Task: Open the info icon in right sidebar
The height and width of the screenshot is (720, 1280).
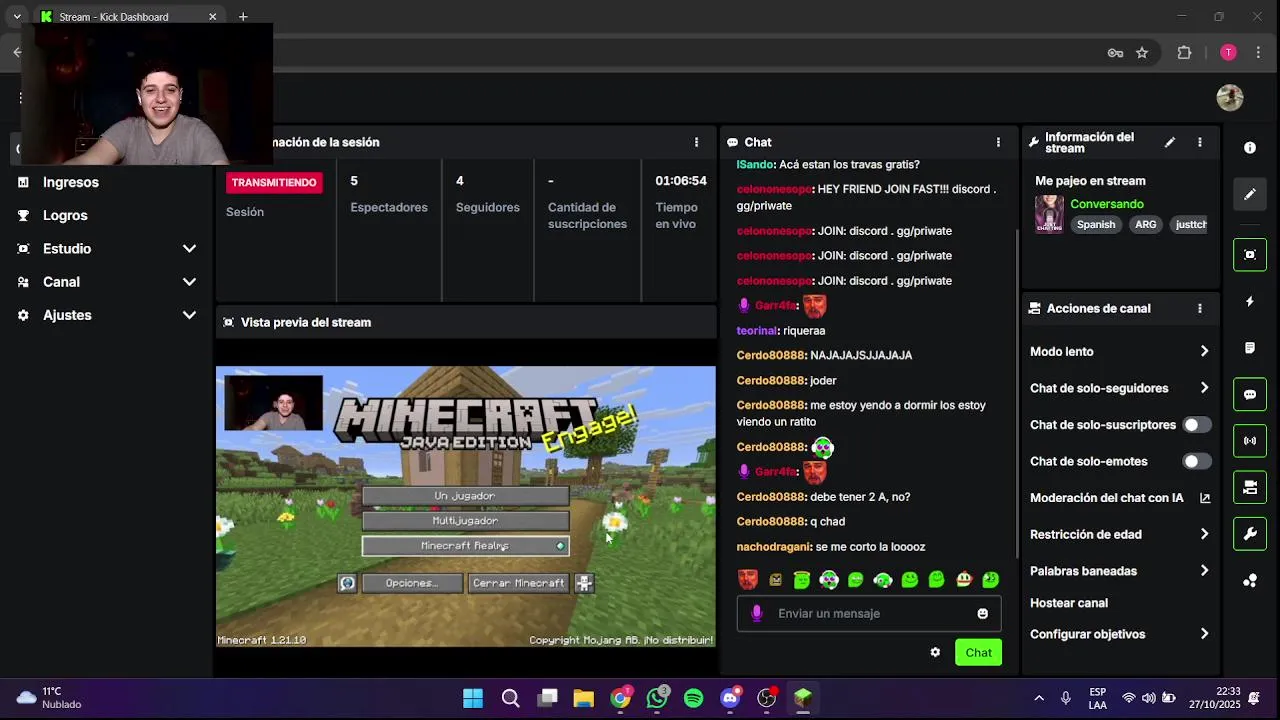Action: click(x=1250, y=148)
